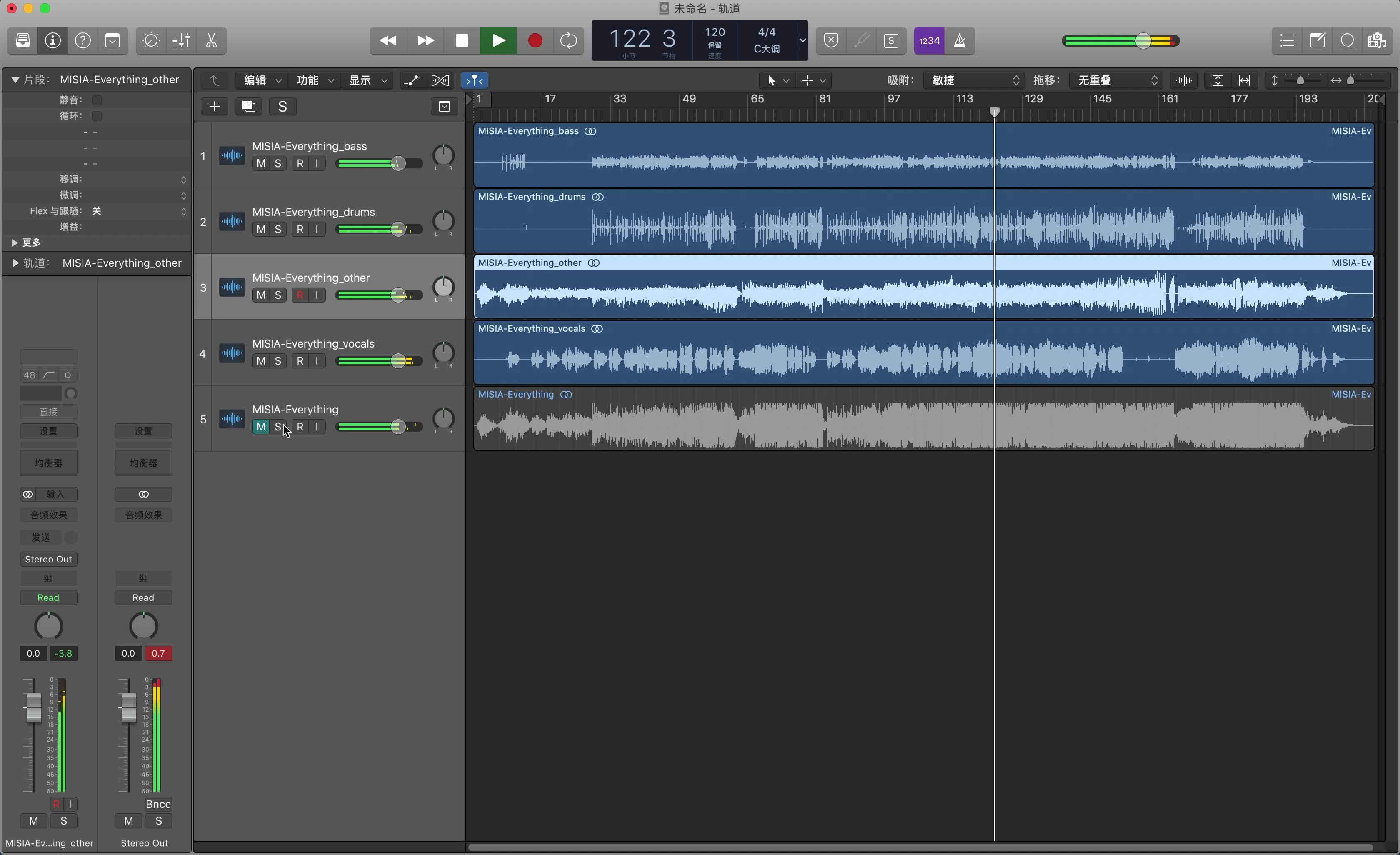Check the 循环 checkbox in region inspector
The image size is (1400, 855).
[97, 116]
